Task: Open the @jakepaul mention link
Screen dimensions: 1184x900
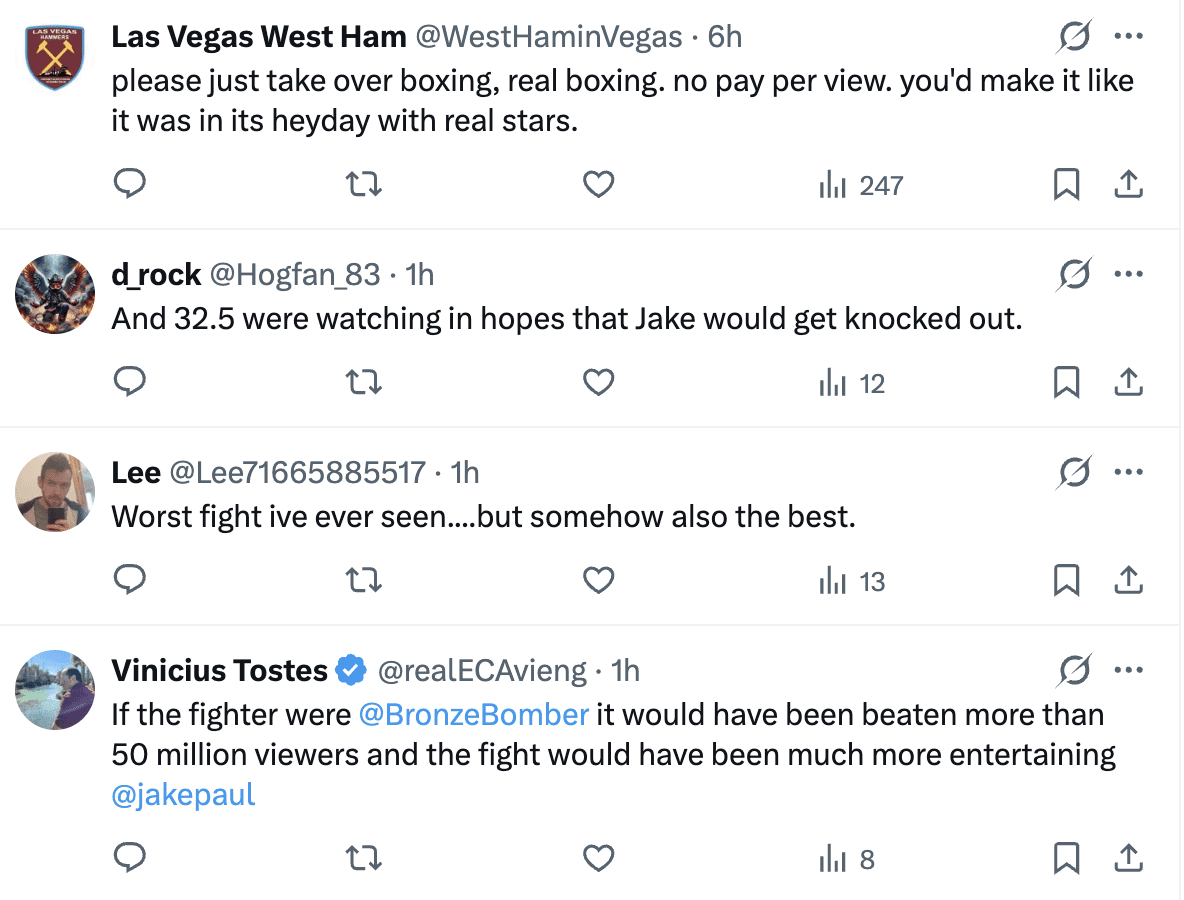Action: point(184,794)
